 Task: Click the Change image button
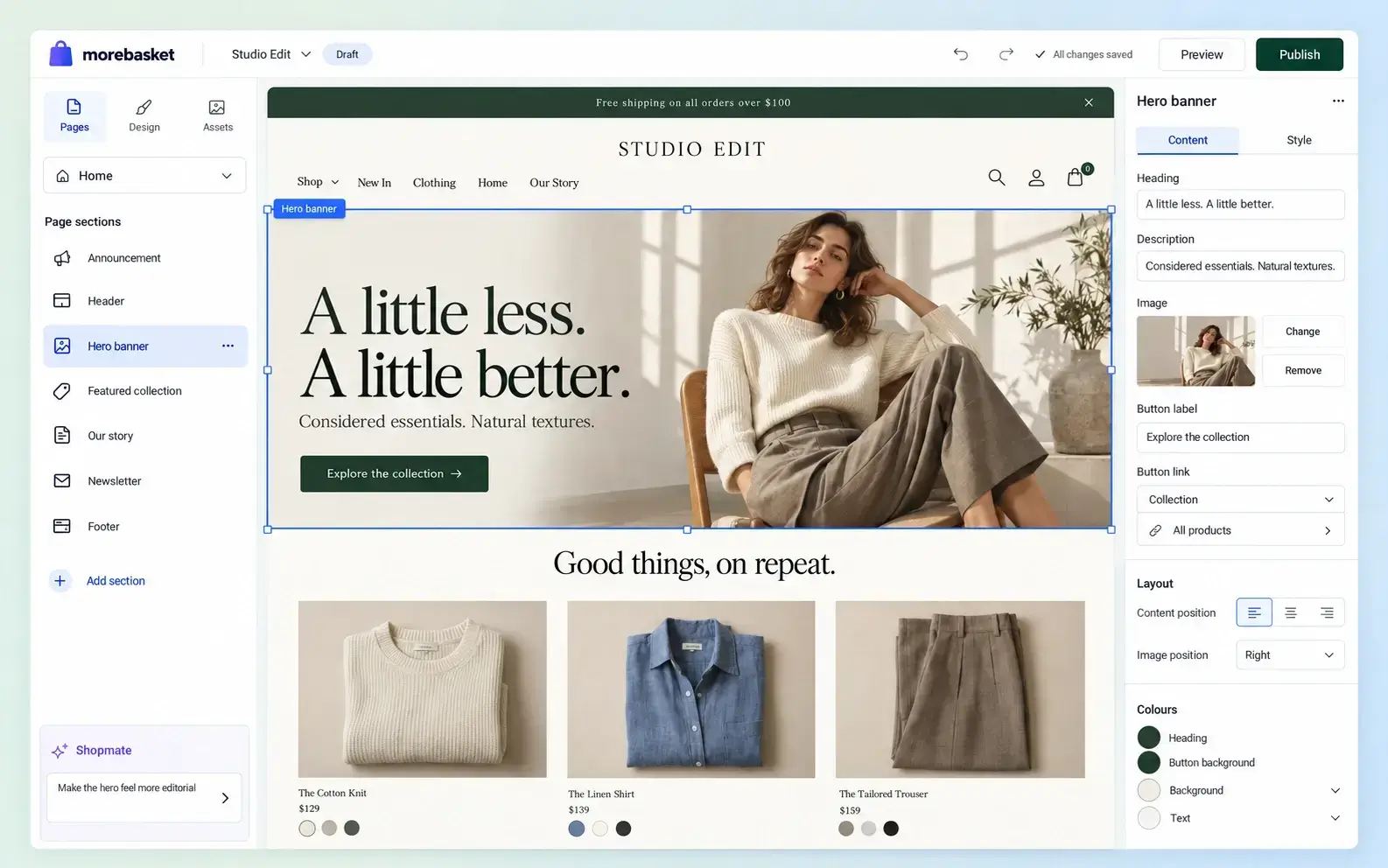pyautogui.click(x=1303, y=332)
